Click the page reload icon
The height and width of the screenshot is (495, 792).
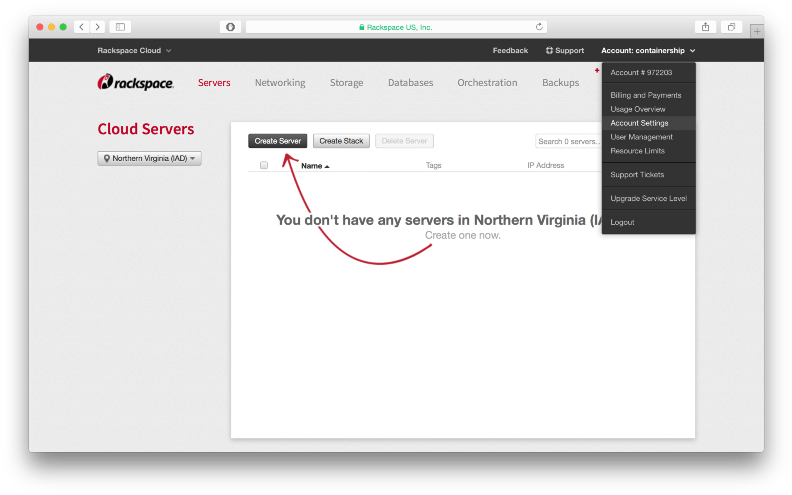[x=539, y=27]
